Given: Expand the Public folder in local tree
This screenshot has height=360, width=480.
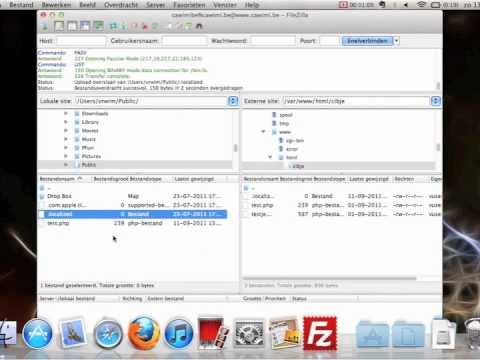Looking at the screenshot, I should point(66,165).
